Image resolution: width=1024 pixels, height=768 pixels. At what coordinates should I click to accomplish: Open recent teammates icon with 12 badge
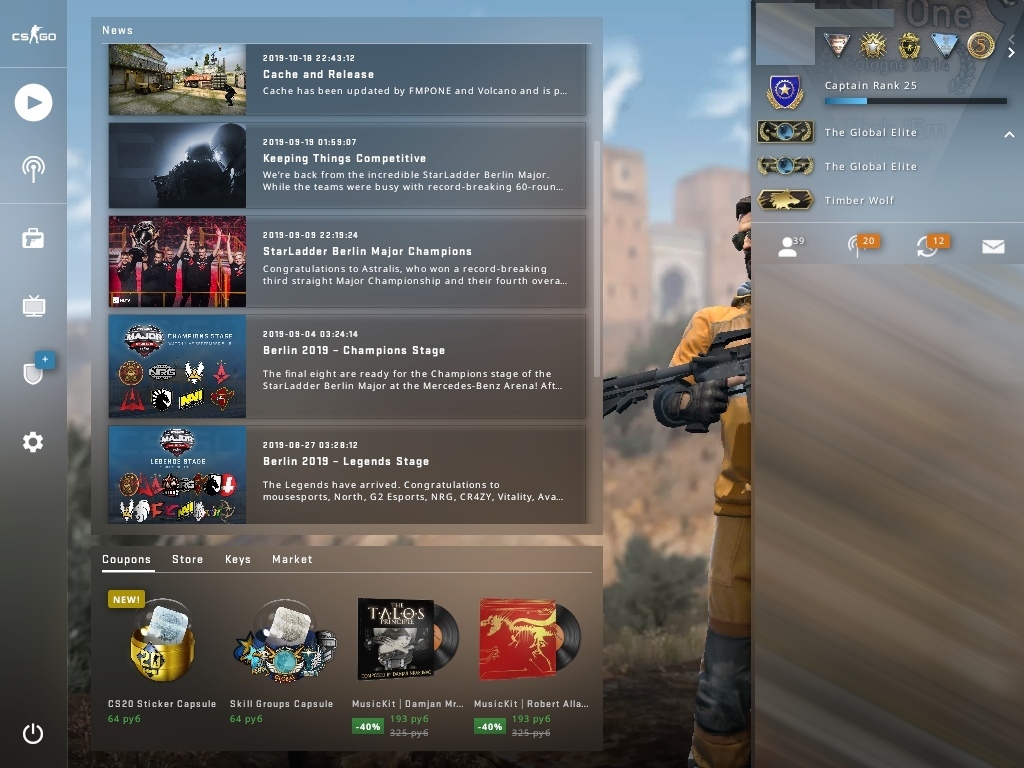[932, 246]
